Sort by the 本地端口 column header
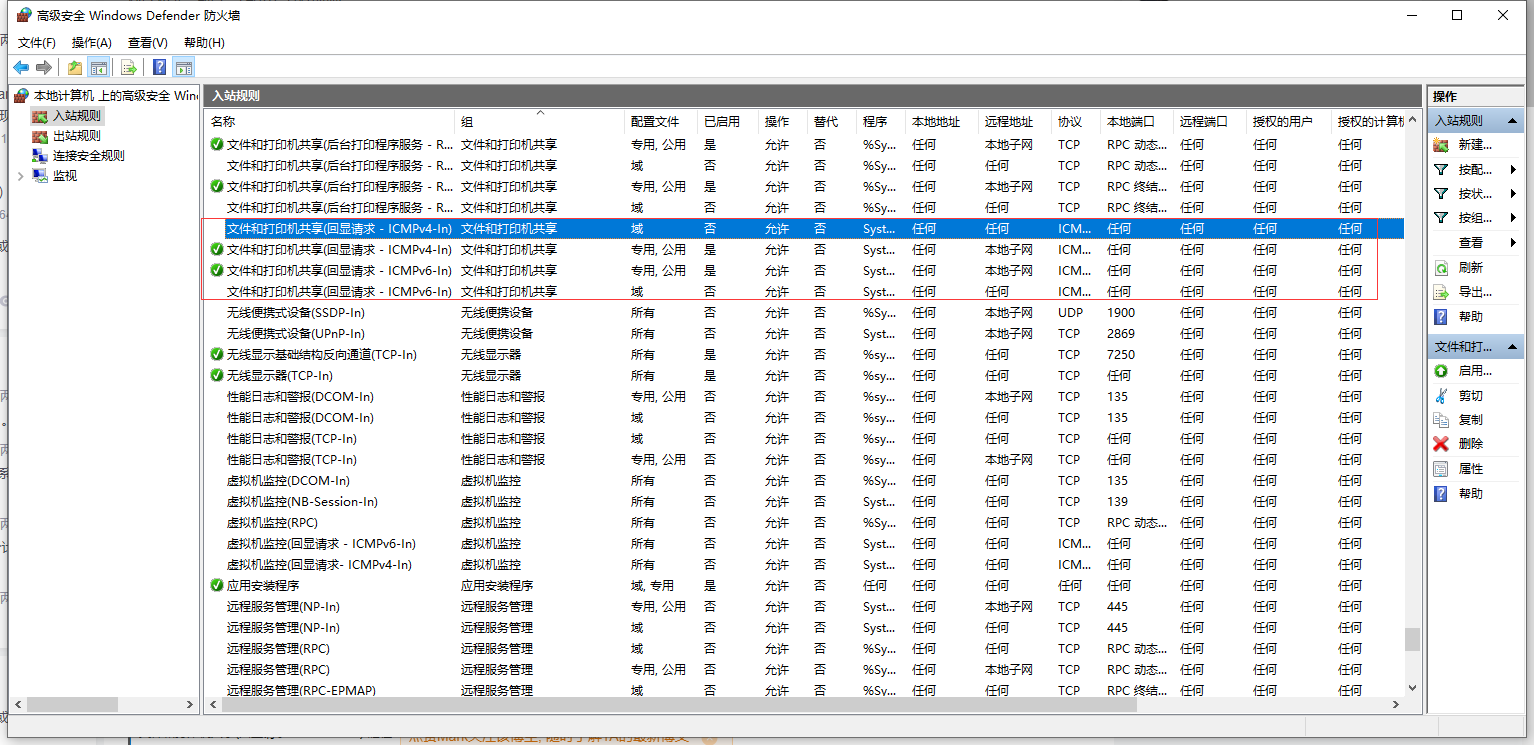The width and height of the screenshot is (1534, 745). pyautogui.click(x=1137, y=122)
